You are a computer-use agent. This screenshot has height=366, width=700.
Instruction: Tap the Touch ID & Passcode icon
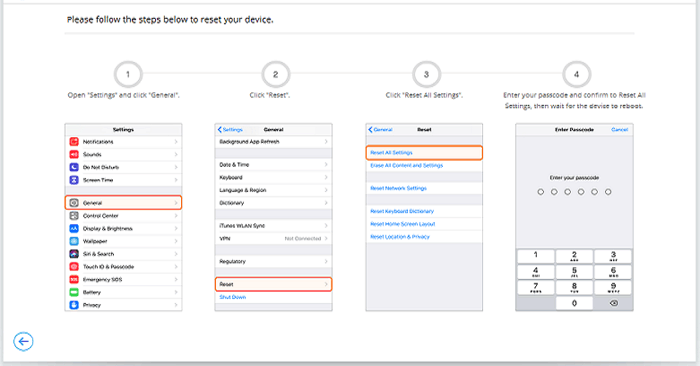(x=74, y=266)
